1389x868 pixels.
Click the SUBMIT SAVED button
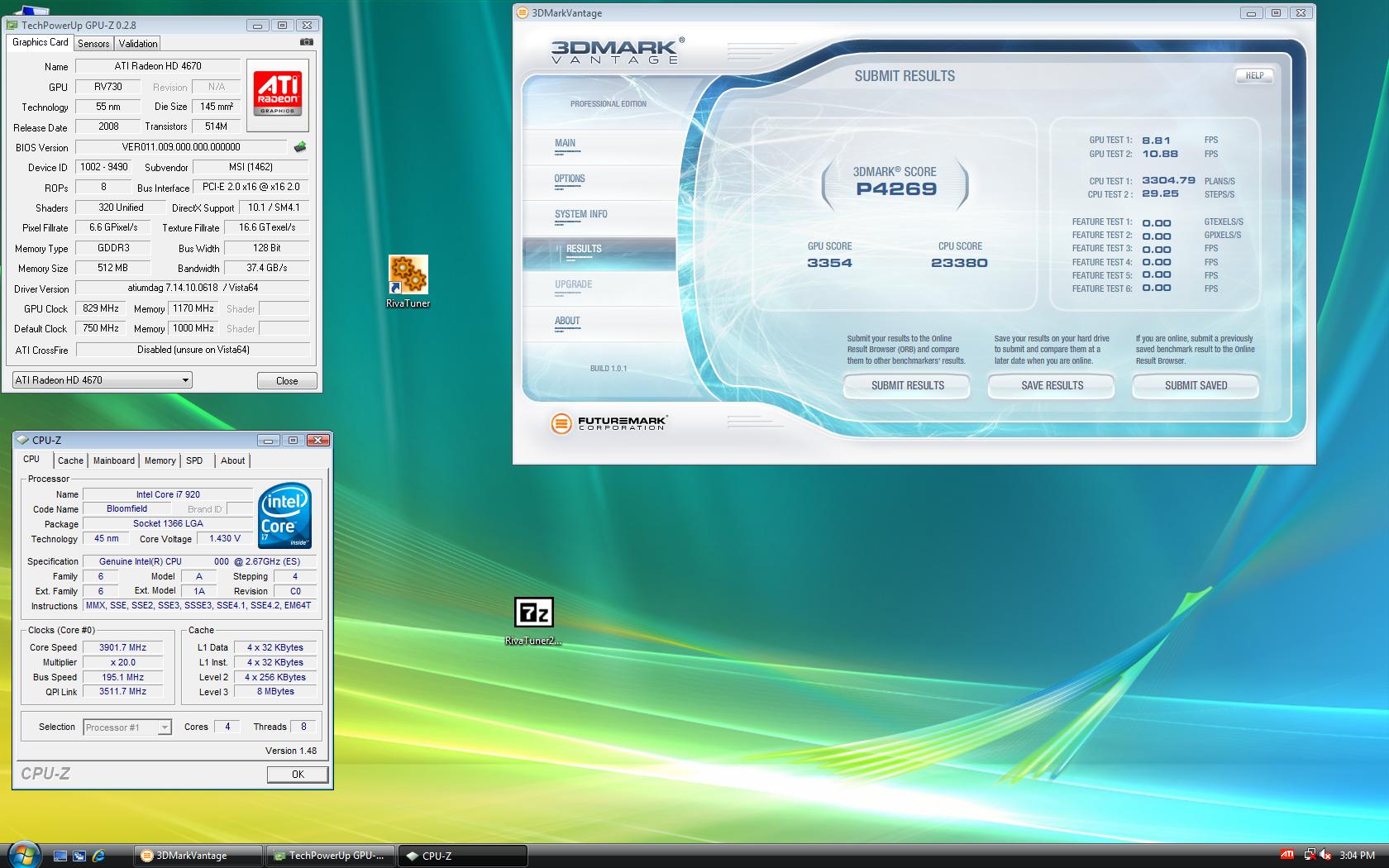point(1196,386)
